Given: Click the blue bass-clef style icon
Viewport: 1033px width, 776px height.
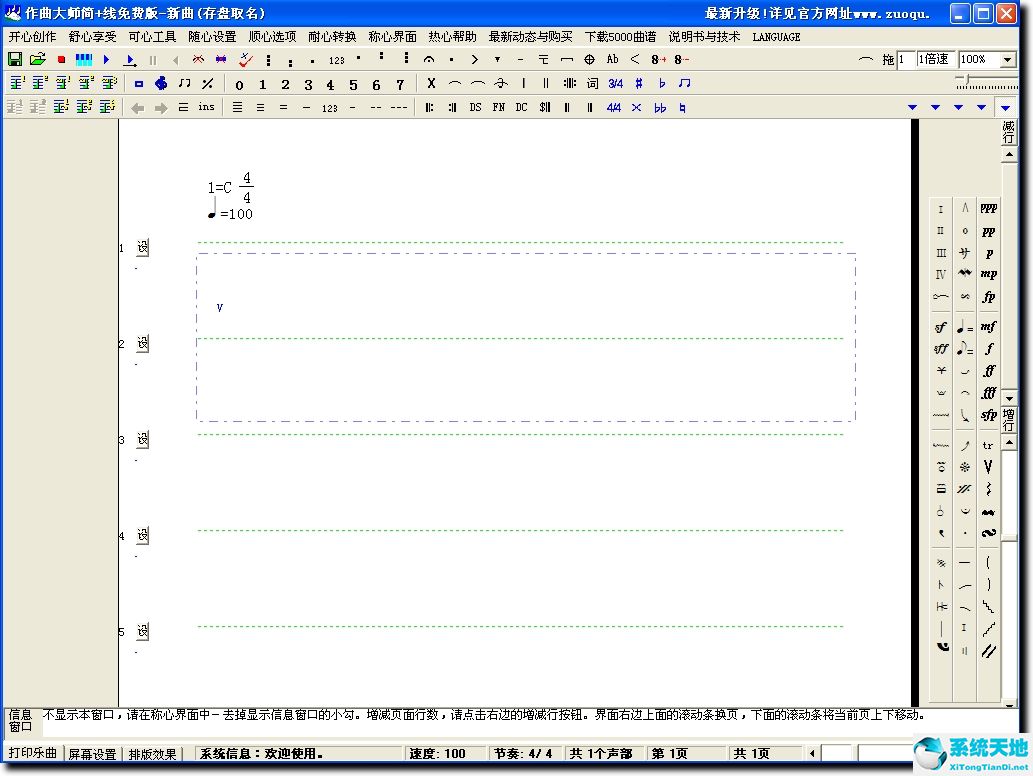Looking at the screenshot, I should pos(161,83).
